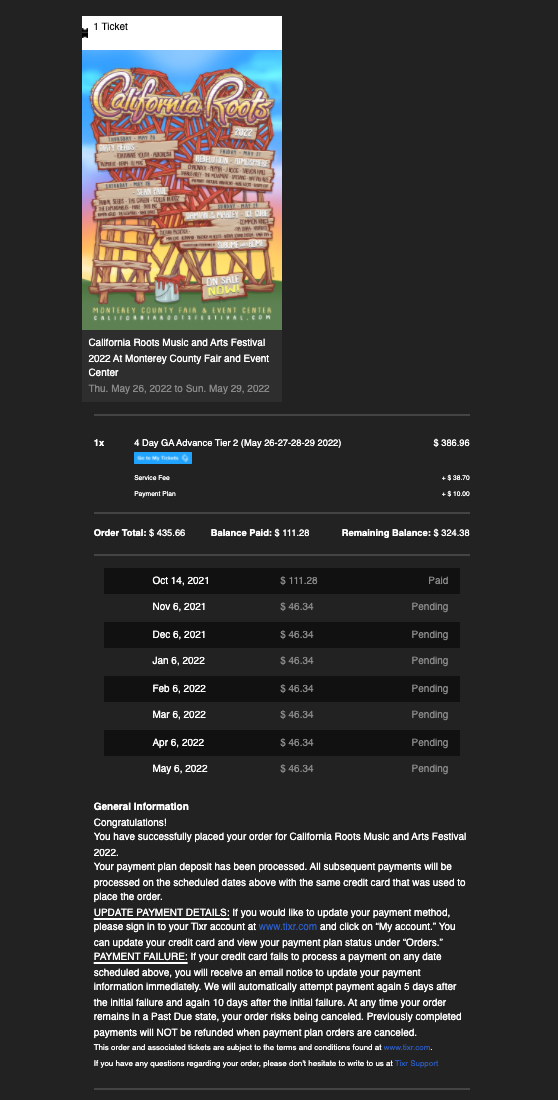Click the 'Pending' status in Dec 6, 2021 row
Screen dimensions: 558x1100
(x=430, y=635)
